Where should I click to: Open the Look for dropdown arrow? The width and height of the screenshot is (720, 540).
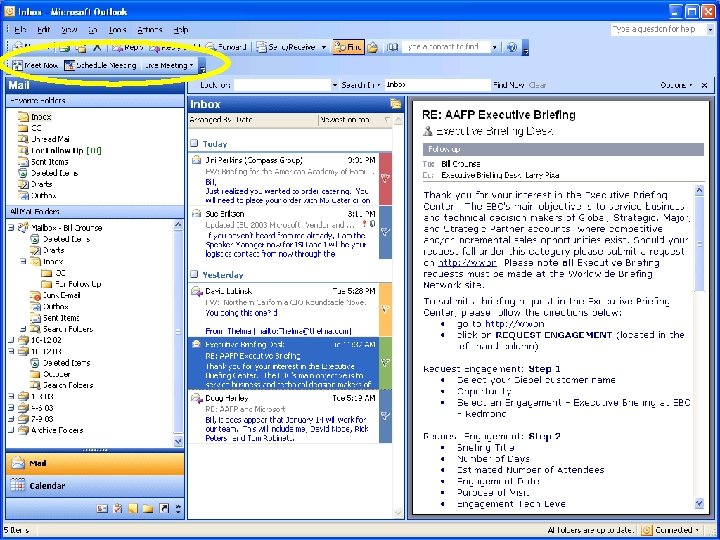pyautogui.click(x=334, y=85)
